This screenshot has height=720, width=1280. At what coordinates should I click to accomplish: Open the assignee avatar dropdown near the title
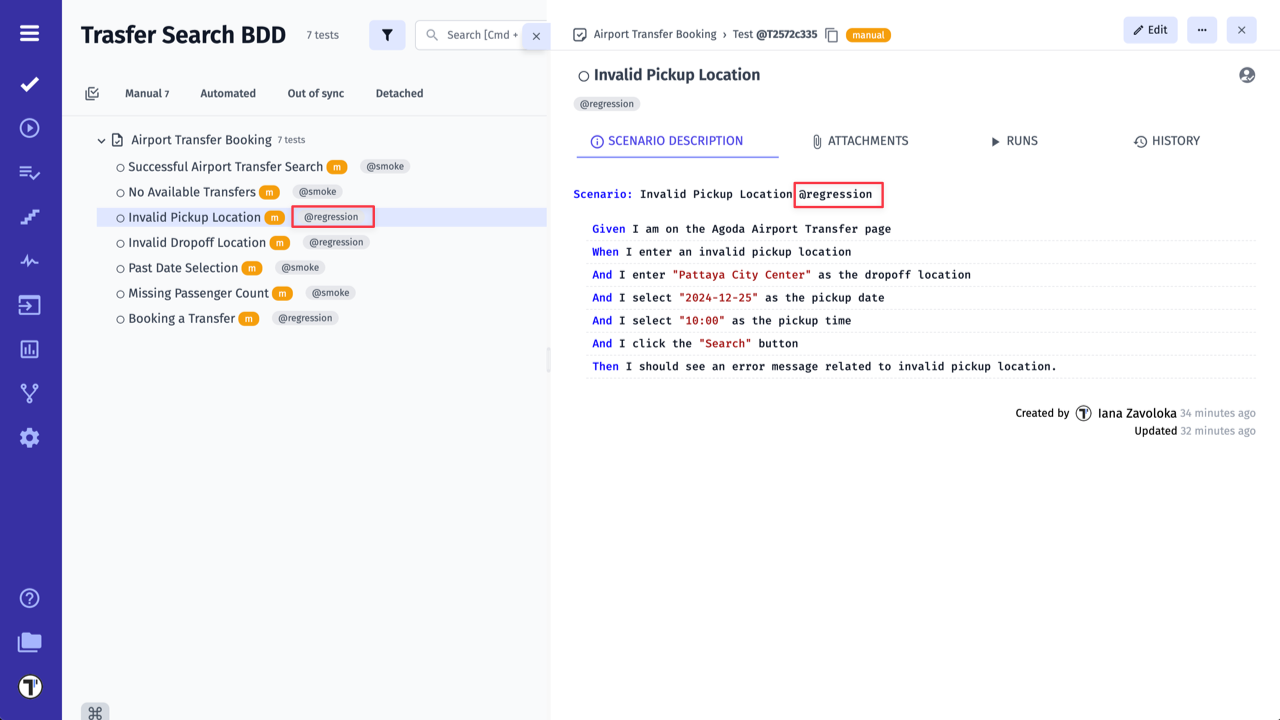[1247, 74]
